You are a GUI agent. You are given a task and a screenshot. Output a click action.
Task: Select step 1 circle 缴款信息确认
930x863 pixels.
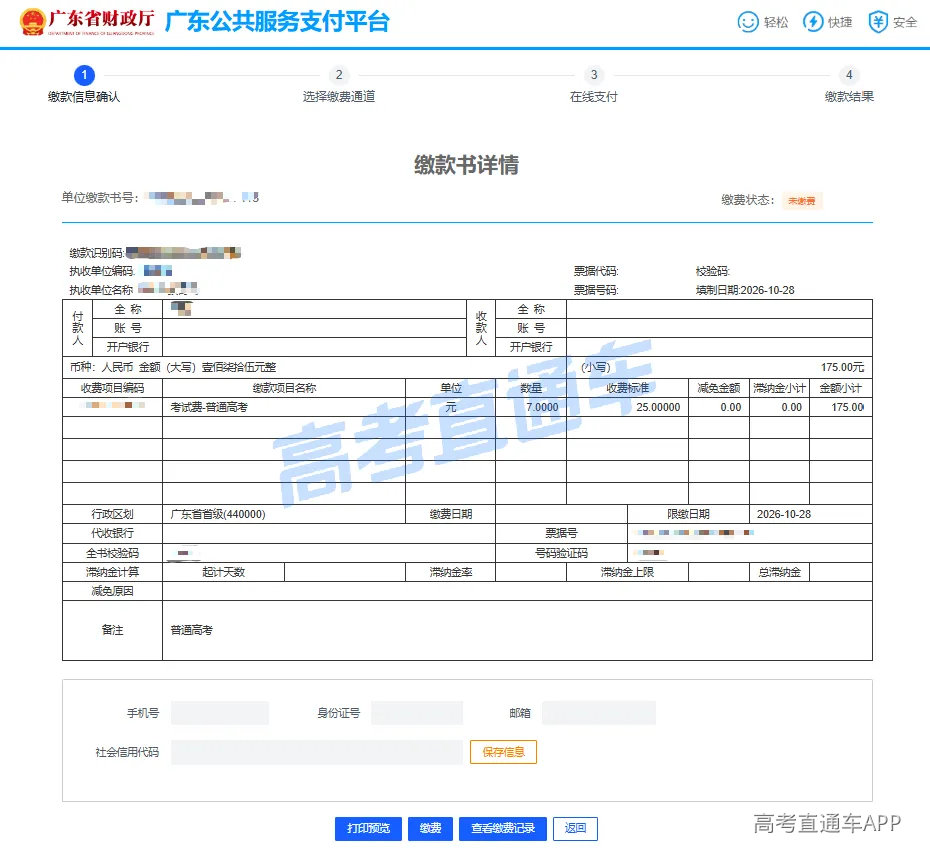point(84,75)
